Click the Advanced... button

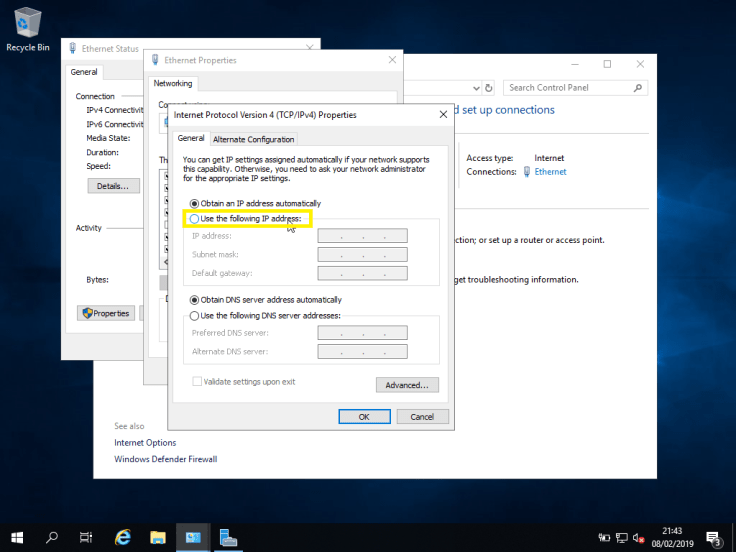point(407,385)
